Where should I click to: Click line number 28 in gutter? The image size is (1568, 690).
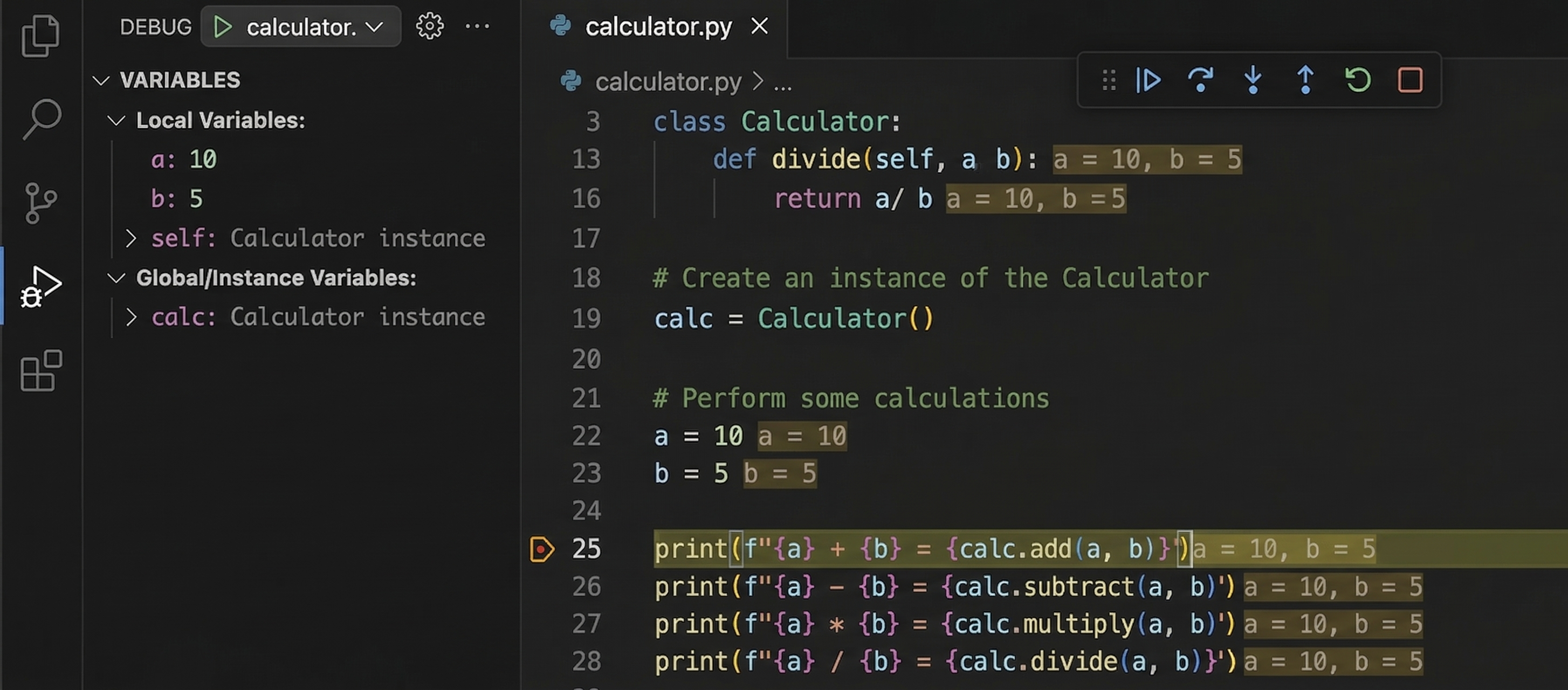(x=586, y=661)
